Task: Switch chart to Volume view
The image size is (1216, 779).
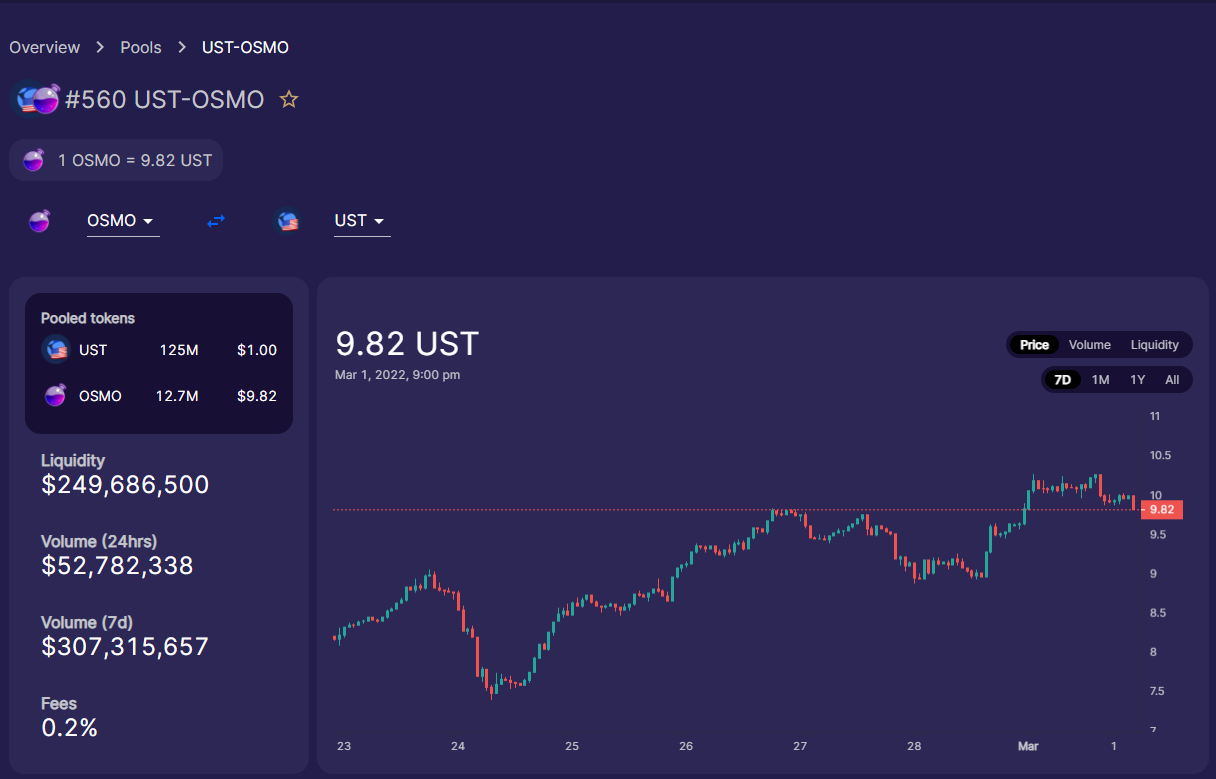Action: [1090, 345]
